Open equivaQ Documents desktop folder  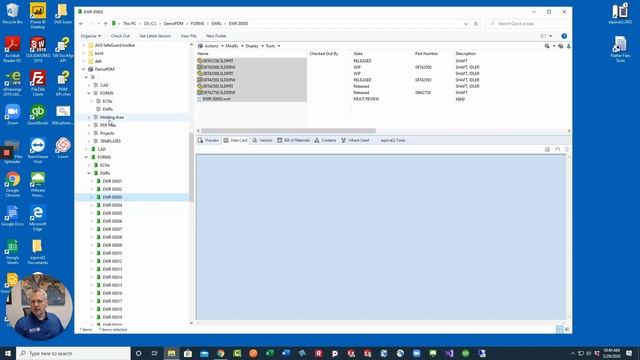pos(38,252)
